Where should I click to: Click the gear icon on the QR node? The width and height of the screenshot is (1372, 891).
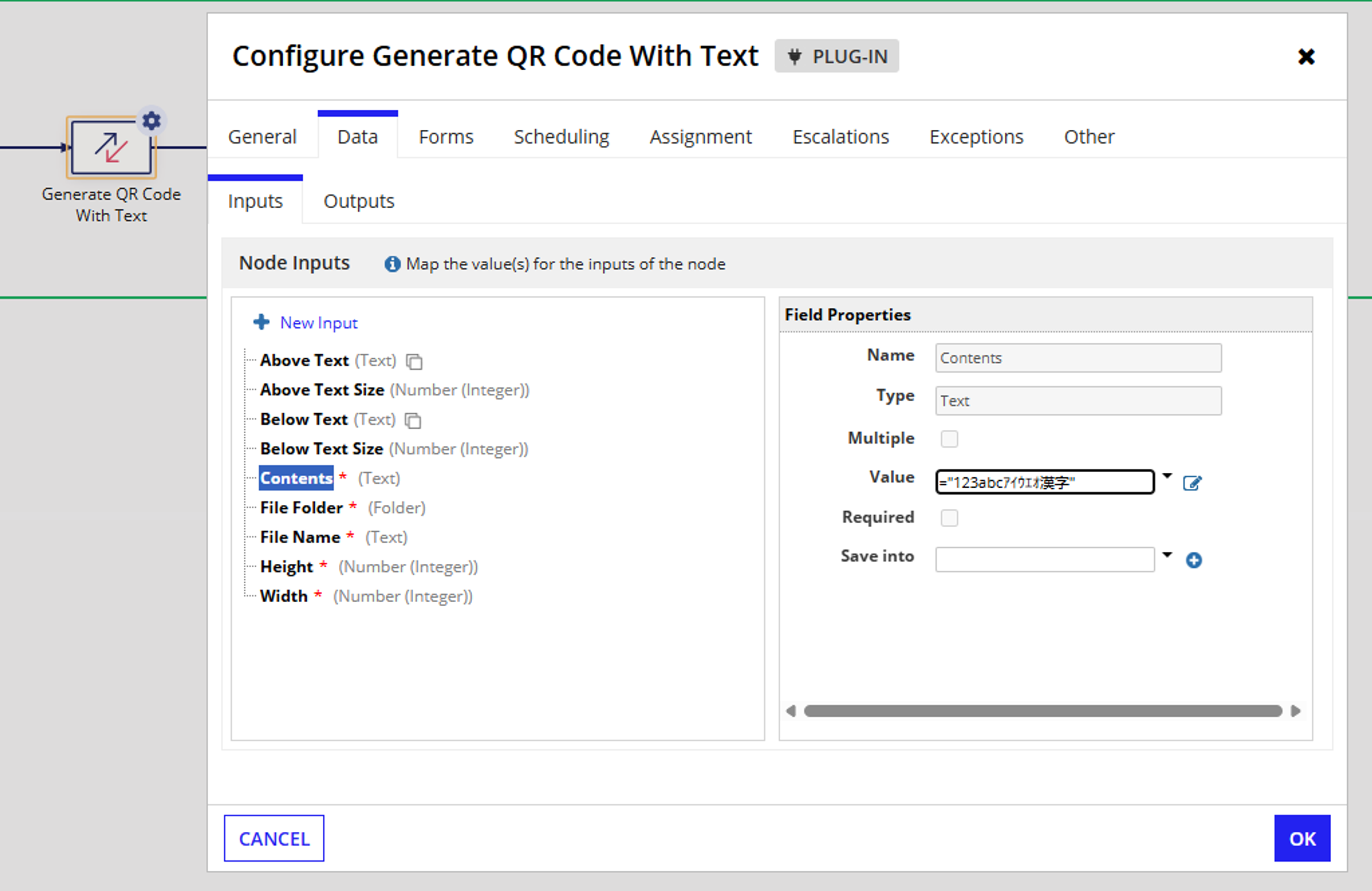point(151,121)
